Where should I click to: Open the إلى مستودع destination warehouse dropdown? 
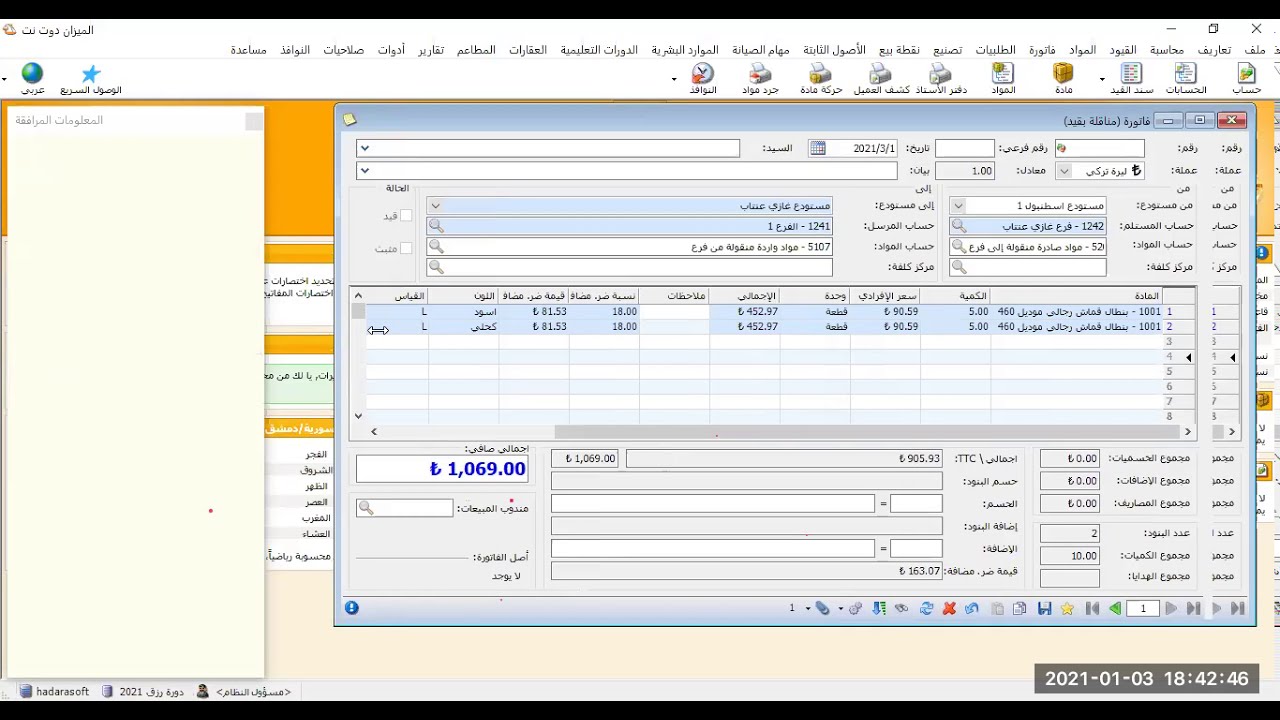pyautogui.click(x=435, y=206)
